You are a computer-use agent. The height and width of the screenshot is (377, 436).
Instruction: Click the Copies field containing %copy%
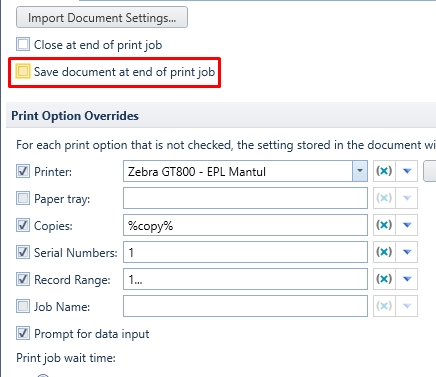(x=245, y=225)
